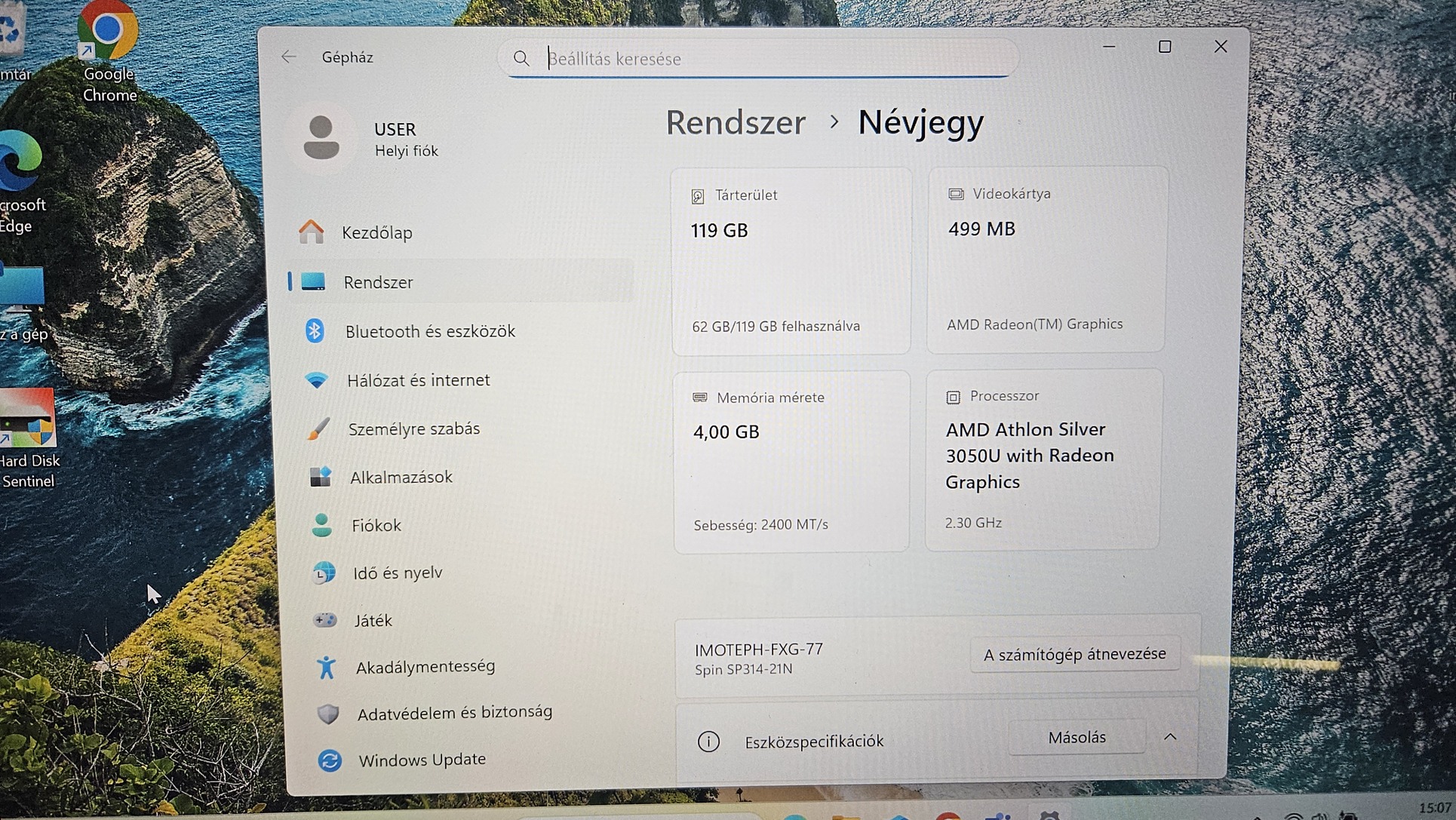
Task: Go to Idő és nyelv settings
Action: pos(397,573)
